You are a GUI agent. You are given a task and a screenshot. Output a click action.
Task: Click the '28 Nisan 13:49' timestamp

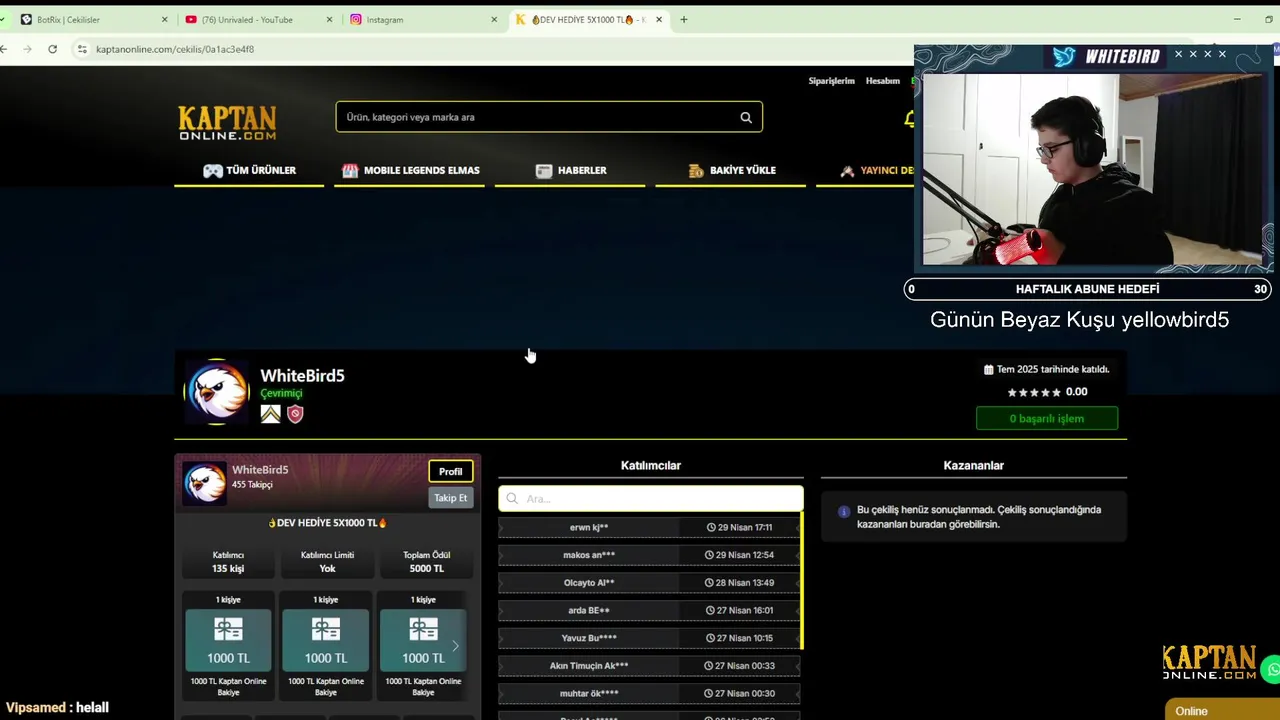pyautogui.click(x=740, y=583)
